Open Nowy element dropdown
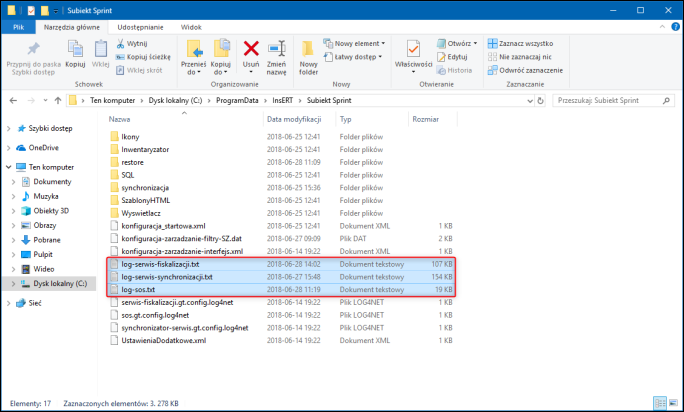 coord(354,44)
